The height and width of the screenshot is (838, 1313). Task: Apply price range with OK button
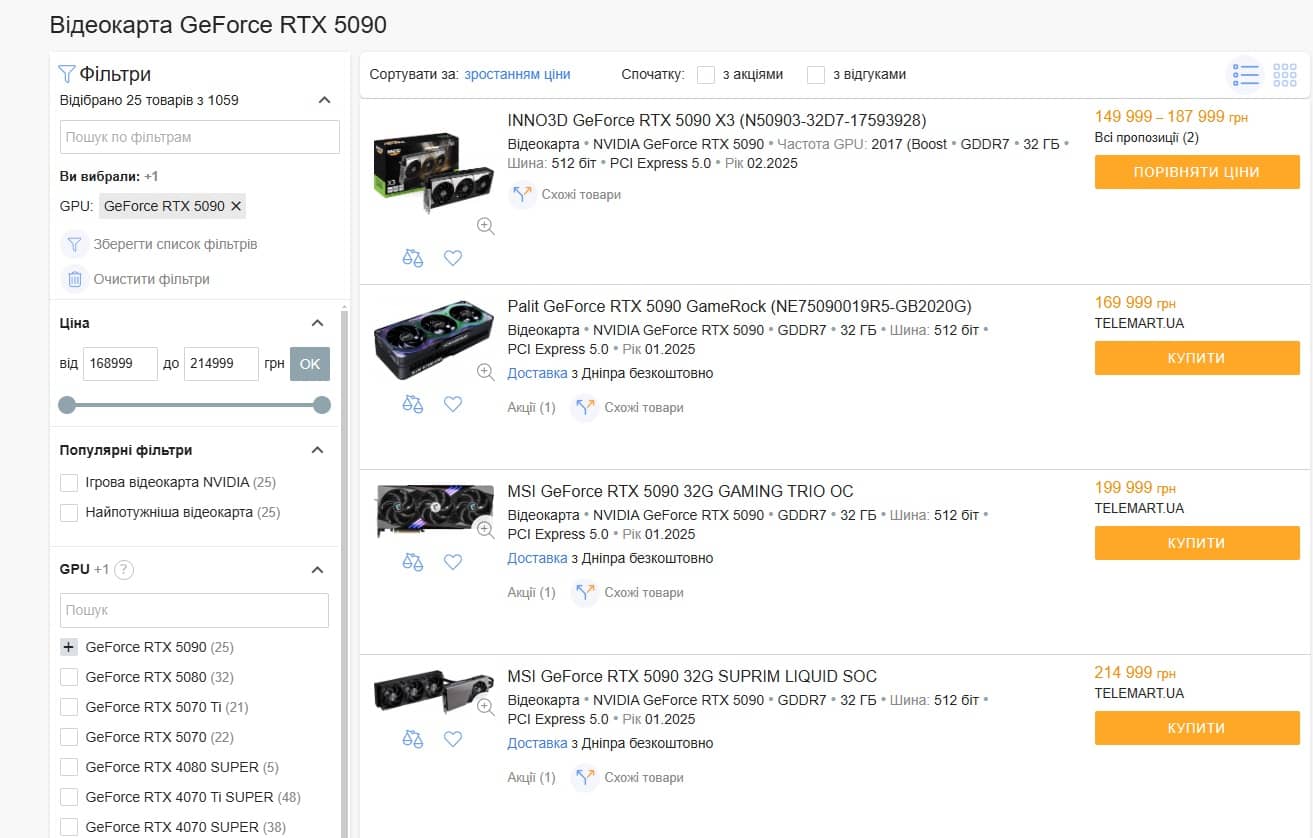[310, 364]
